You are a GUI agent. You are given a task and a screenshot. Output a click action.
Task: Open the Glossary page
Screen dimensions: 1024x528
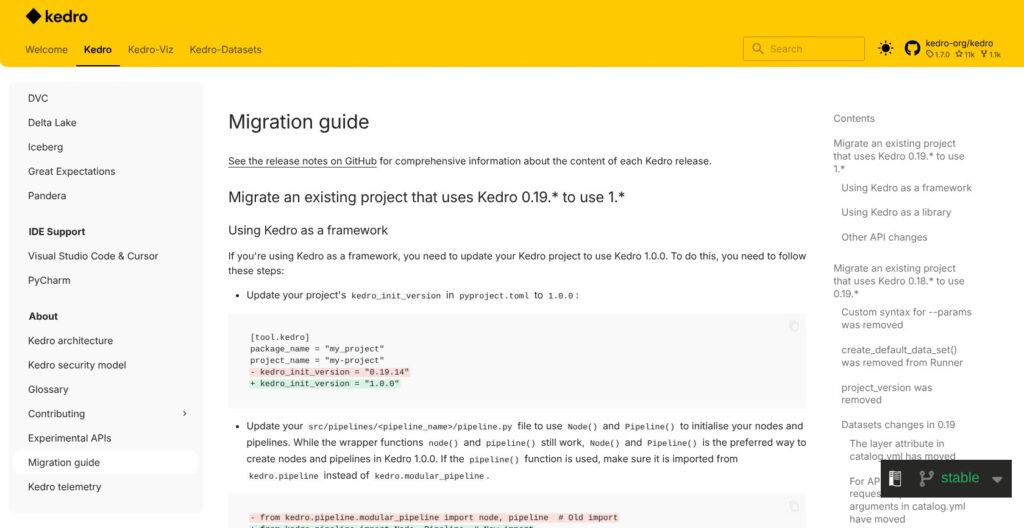(48, 389)
